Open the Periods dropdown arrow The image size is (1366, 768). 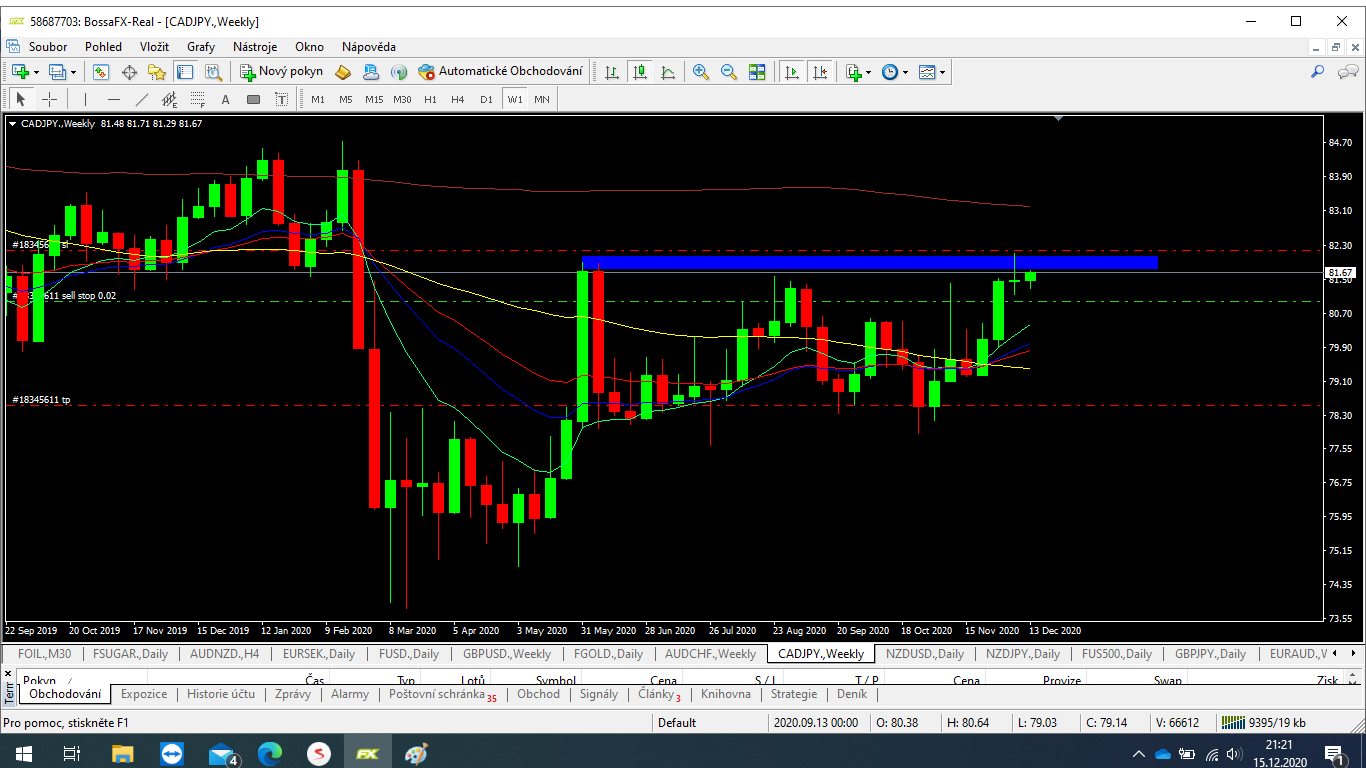906,72
